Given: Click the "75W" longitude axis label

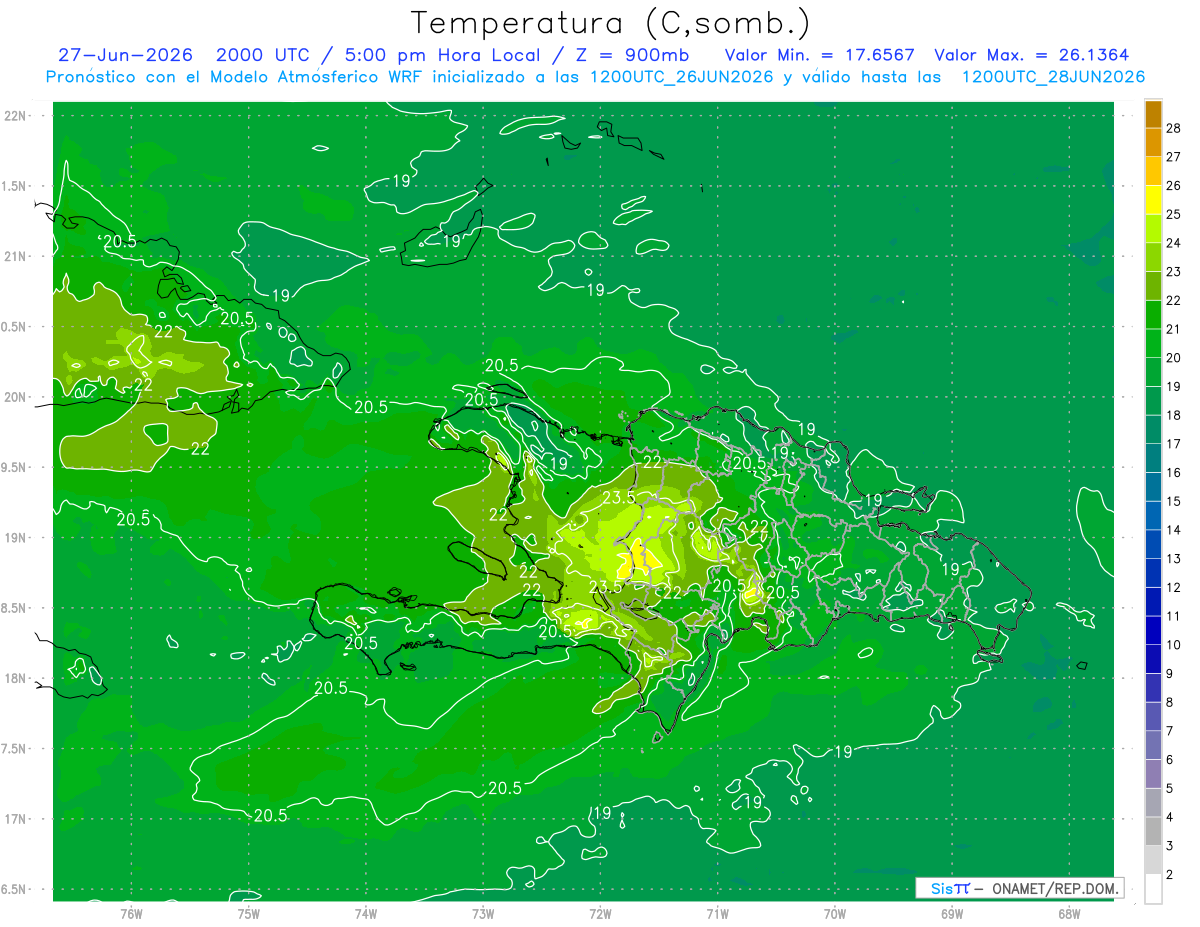Looking at the screenshot, I should [x=248, y=913].
